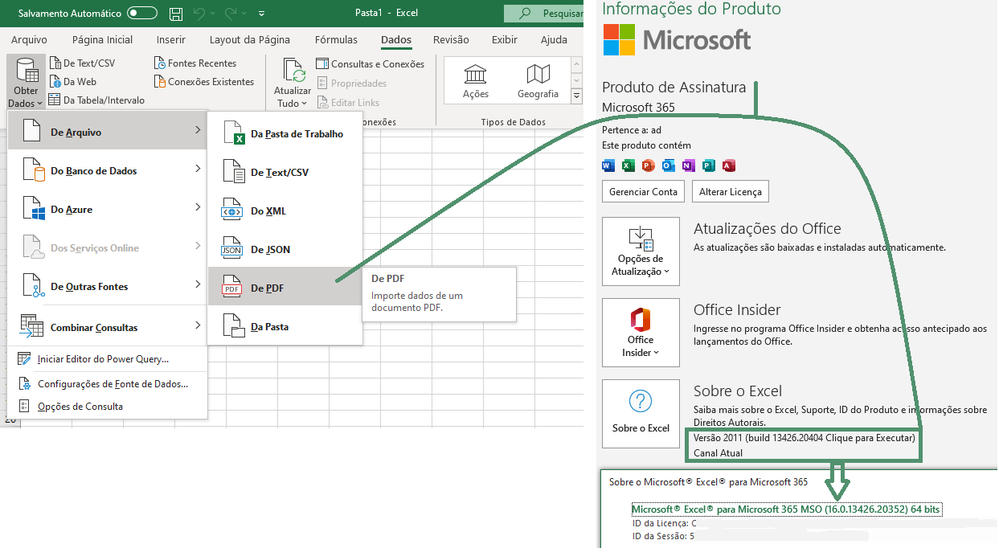Click the OneNote app icon
Image resolution: width=999 pixels, height=552 pixels.
click(x=687, y=166)
